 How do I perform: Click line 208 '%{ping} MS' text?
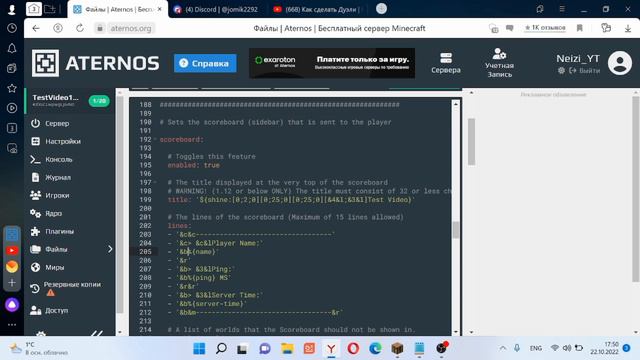tap(205, 278)
